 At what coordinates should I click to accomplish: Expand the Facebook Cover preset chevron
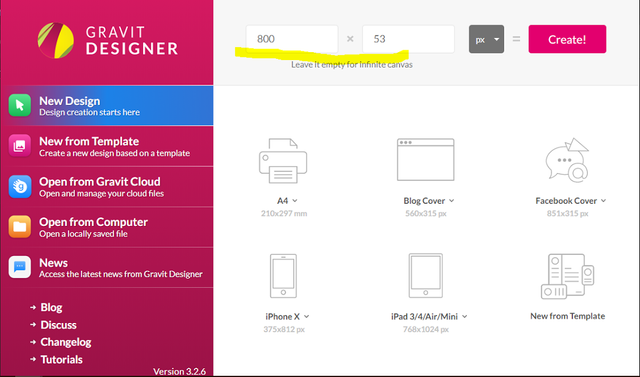click(603, 201)
